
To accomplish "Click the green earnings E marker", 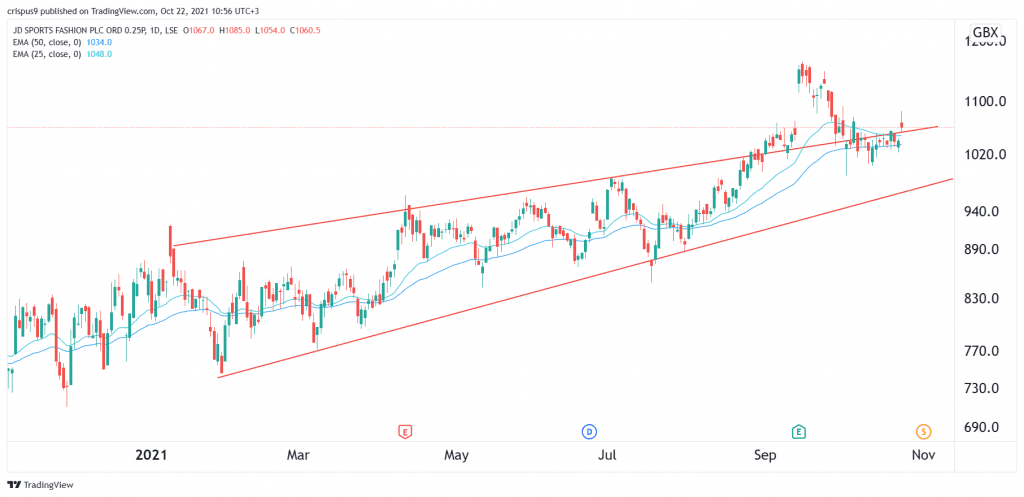I will [x=799, y=432].
